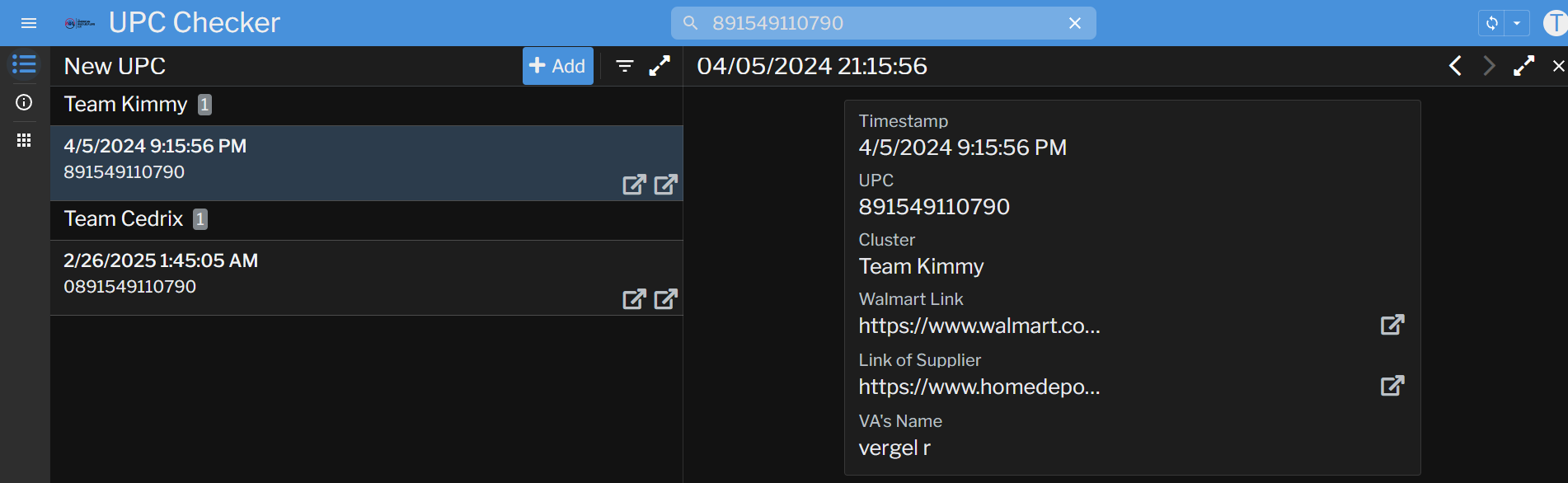Collapse the Team Cedrix group header
The width and height of the screenshot is (1568, 483).
click(x=124, y=219)
